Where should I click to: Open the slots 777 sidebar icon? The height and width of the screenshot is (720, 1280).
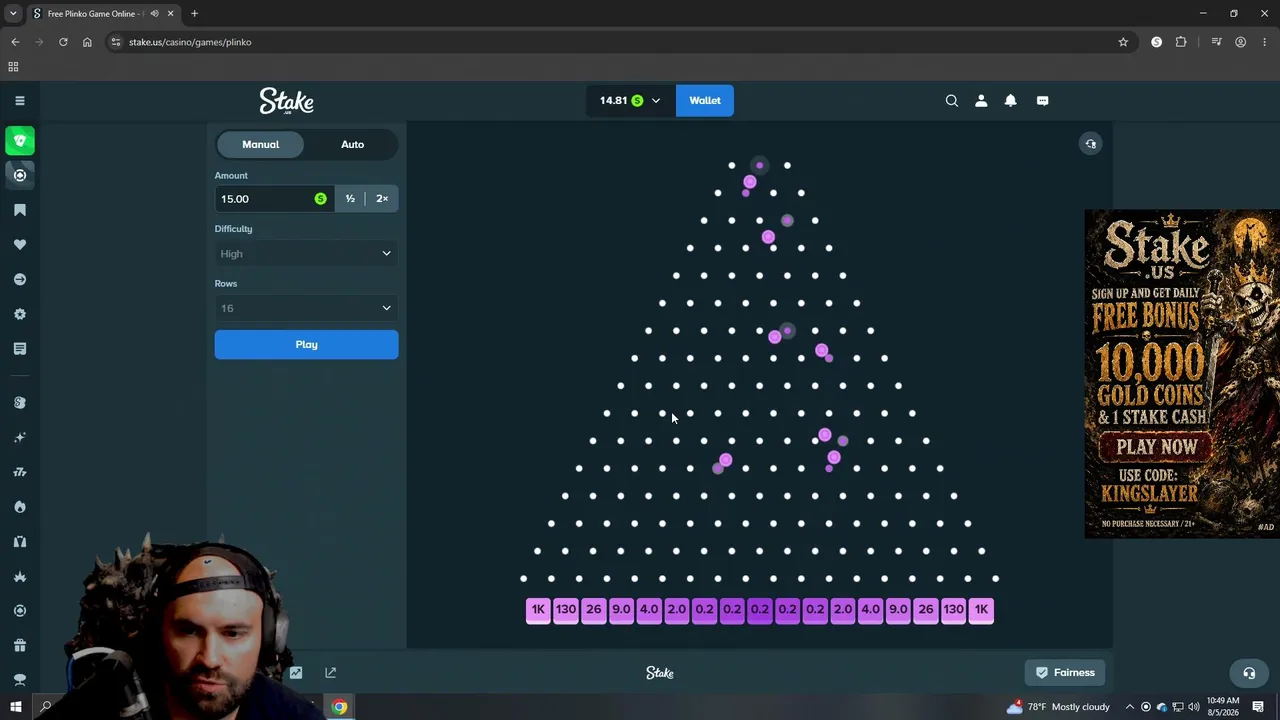tap(20, 472)
